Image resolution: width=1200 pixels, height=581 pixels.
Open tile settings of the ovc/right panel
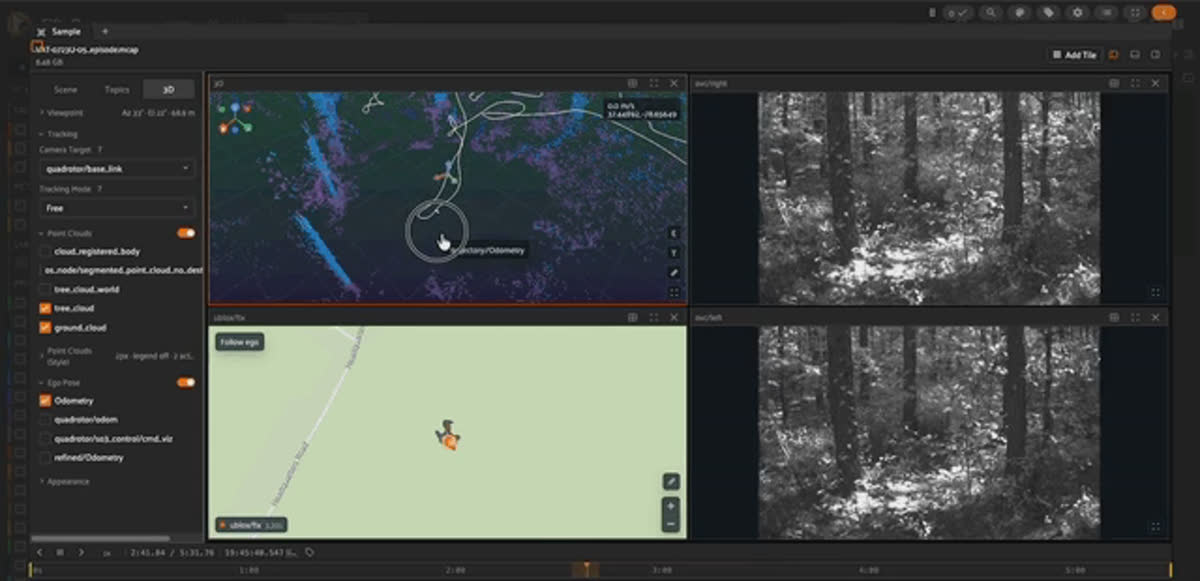(x=1114, y=83)
